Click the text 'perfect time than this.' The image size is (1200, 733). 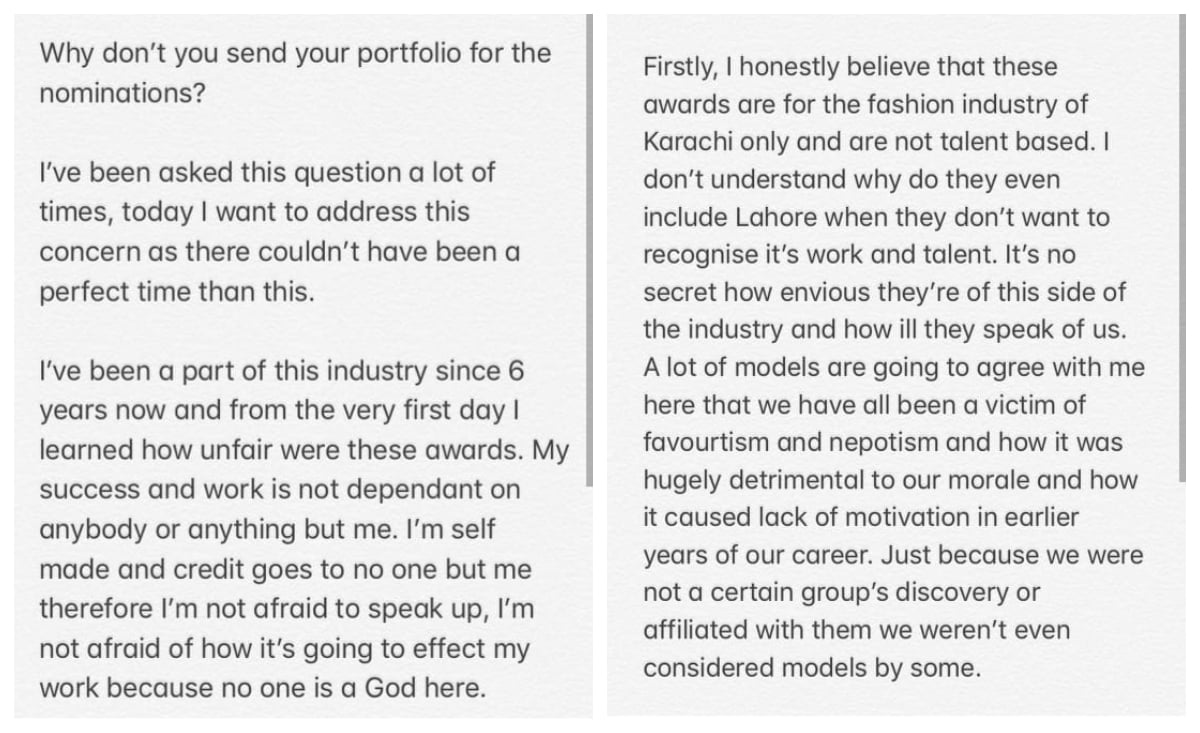175,292
